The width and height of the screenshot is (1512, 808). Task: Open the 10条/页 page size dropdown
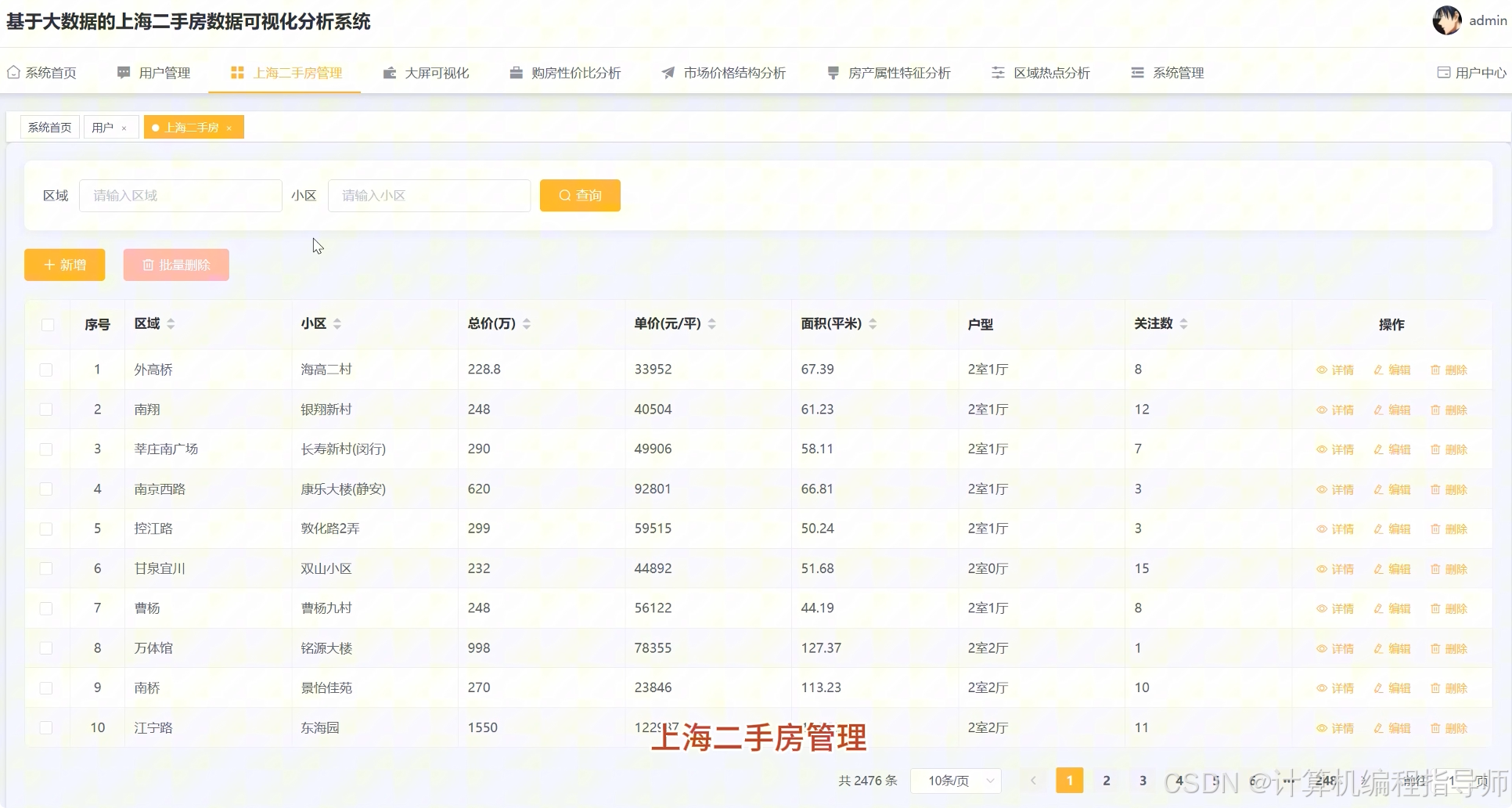click(x=956, y=781)
